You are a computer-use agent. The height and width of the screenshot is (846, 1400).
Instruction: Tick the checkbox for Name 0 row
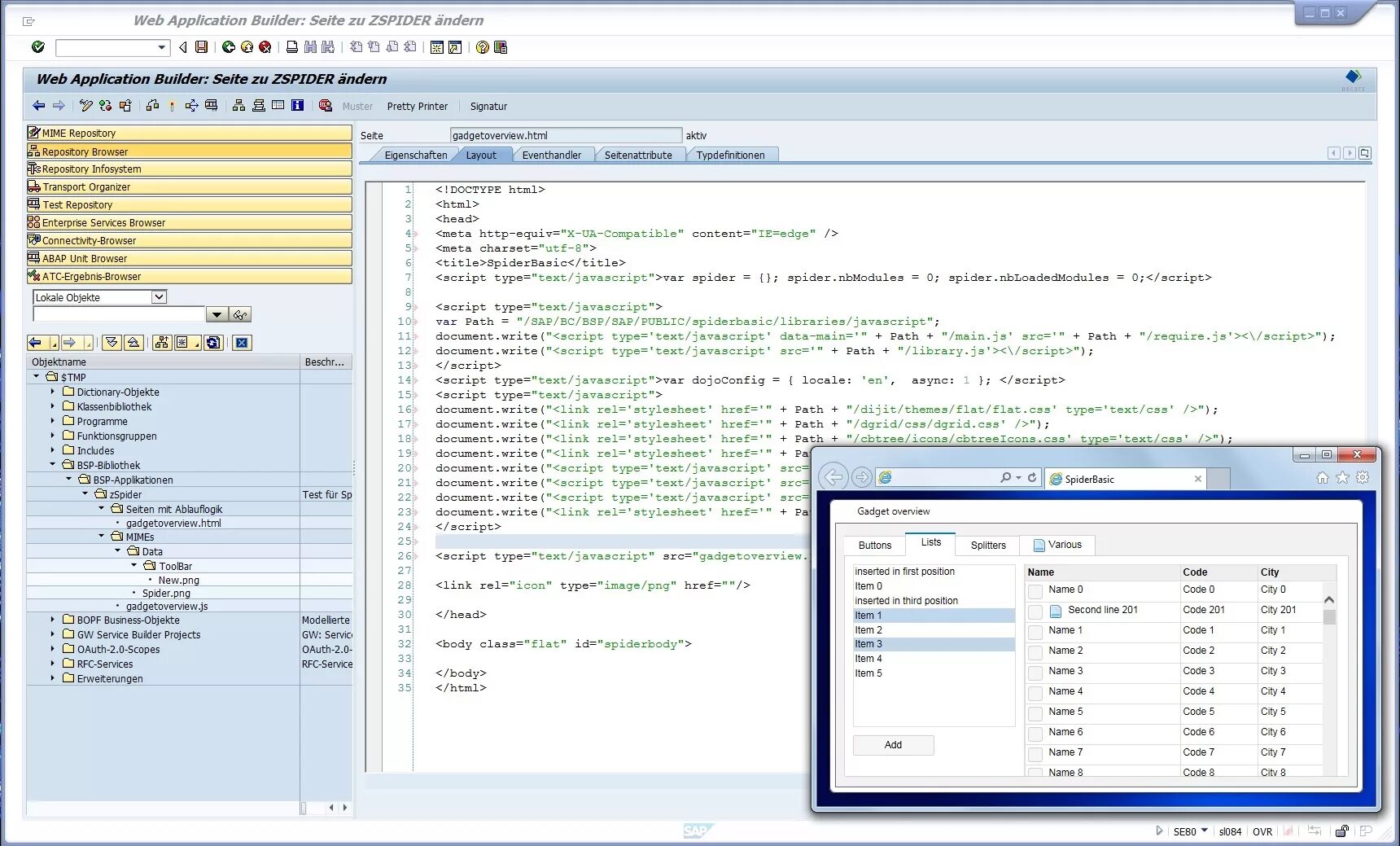(x=1035, y=591)
